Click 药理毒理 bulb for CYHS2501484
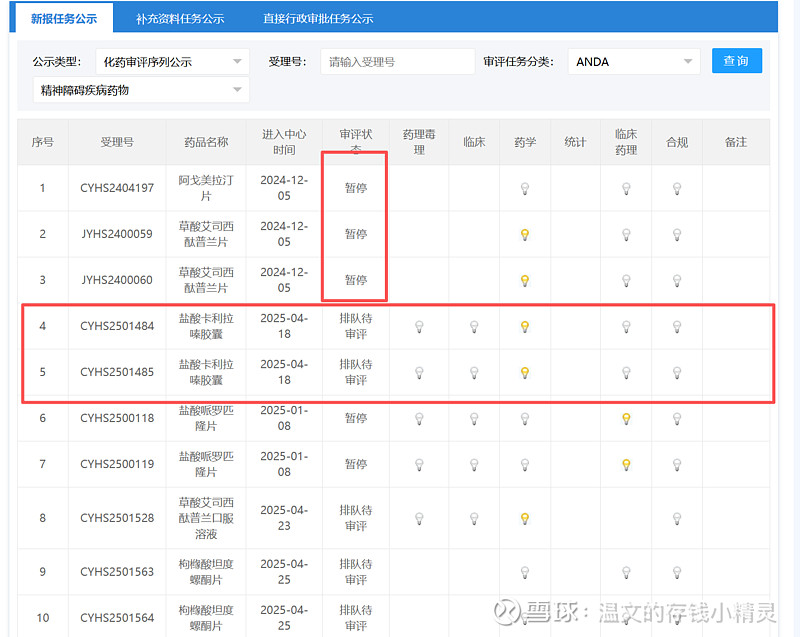This screenshot has width=800, height=637. (419, 326)
